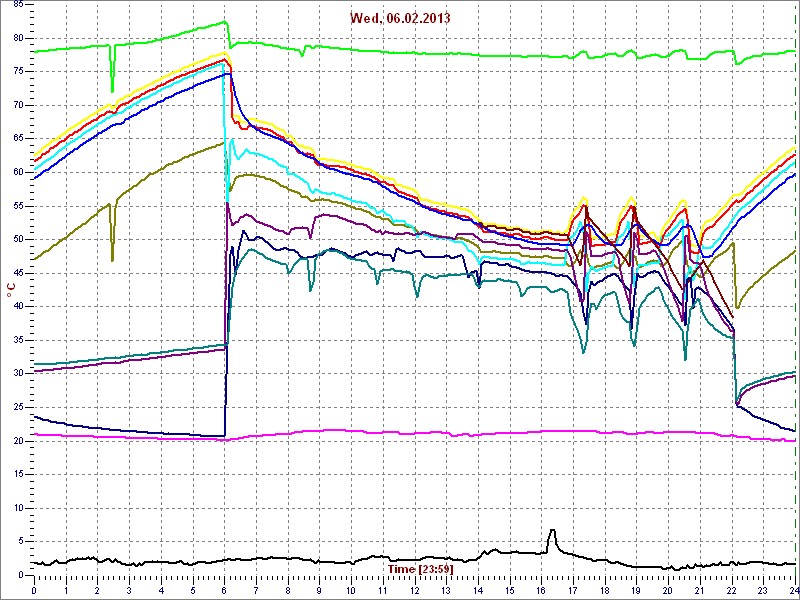Select the temperature axis value "30"

[x=17, y=373]
